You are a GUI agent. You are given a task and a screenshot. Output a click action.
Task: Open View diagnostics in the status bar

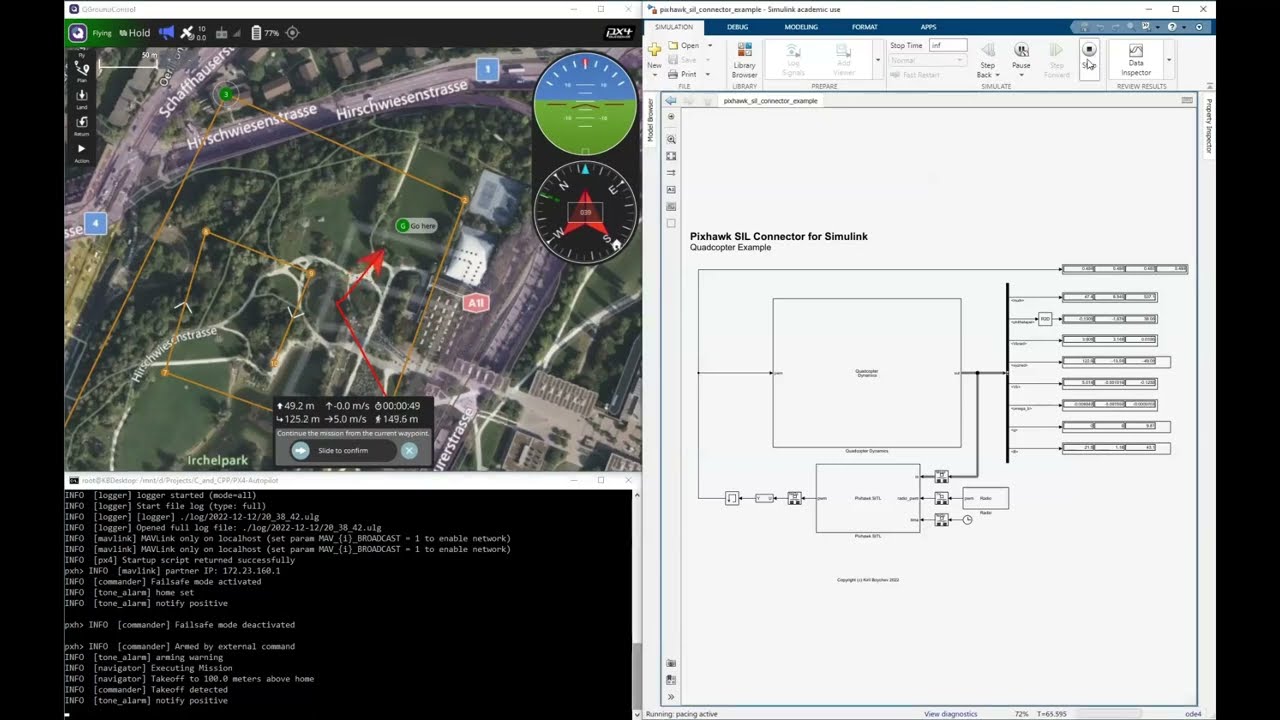pos(952,714)
